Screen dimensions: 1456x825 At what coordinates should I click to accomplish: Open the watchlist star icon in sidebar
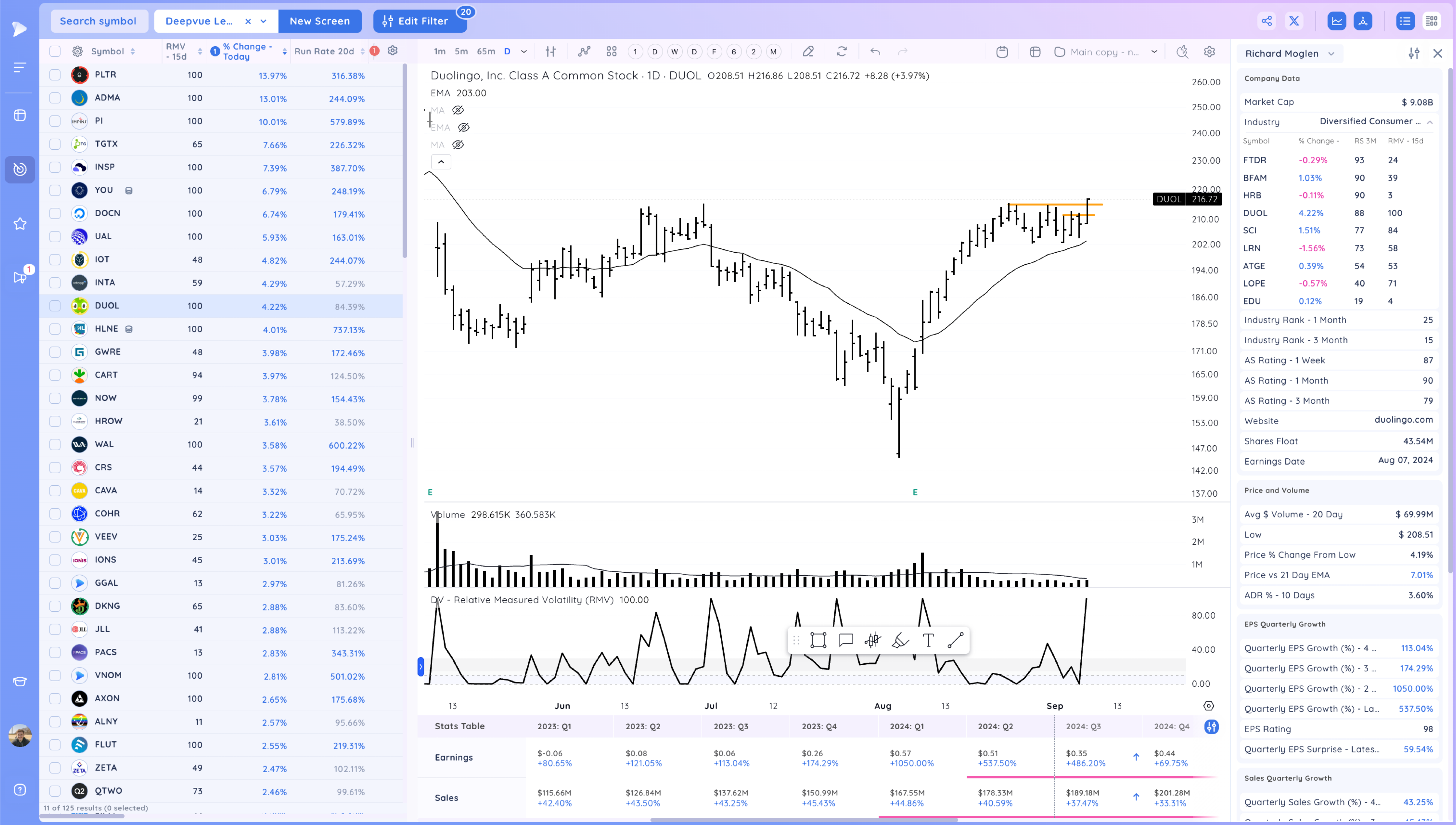(20, 224)
